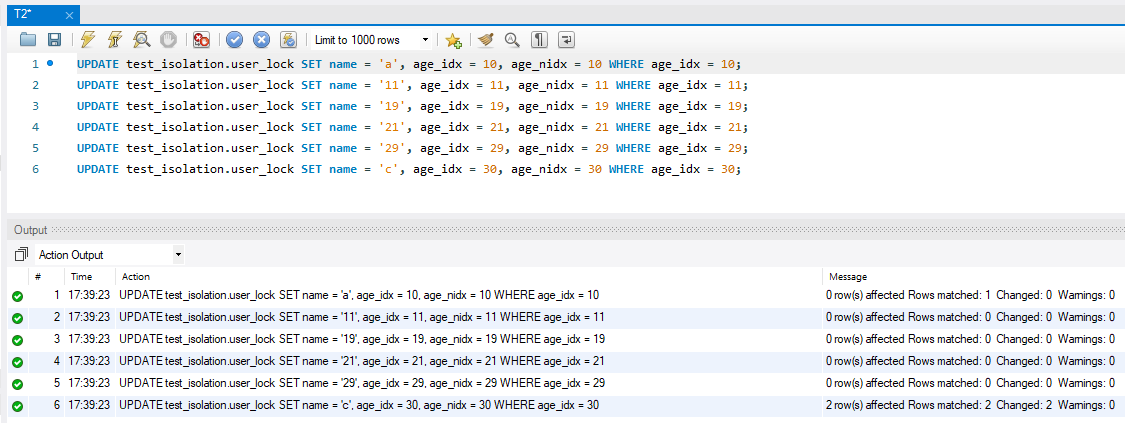This screenshot has width=1125, height=423.
Task: Click green success icon of output row 1
Action: 17,295
